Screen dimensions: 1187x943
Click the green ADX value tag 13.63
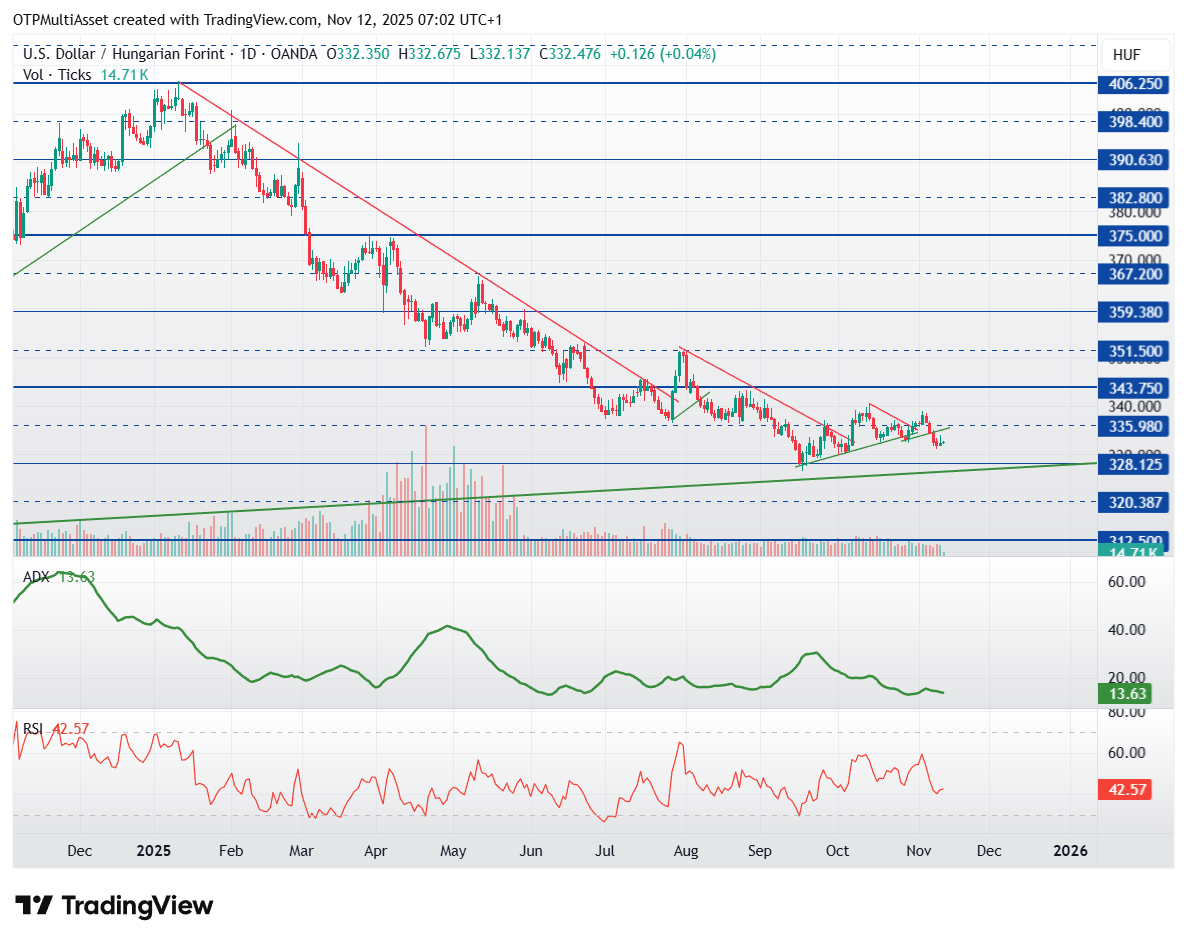1131,693
